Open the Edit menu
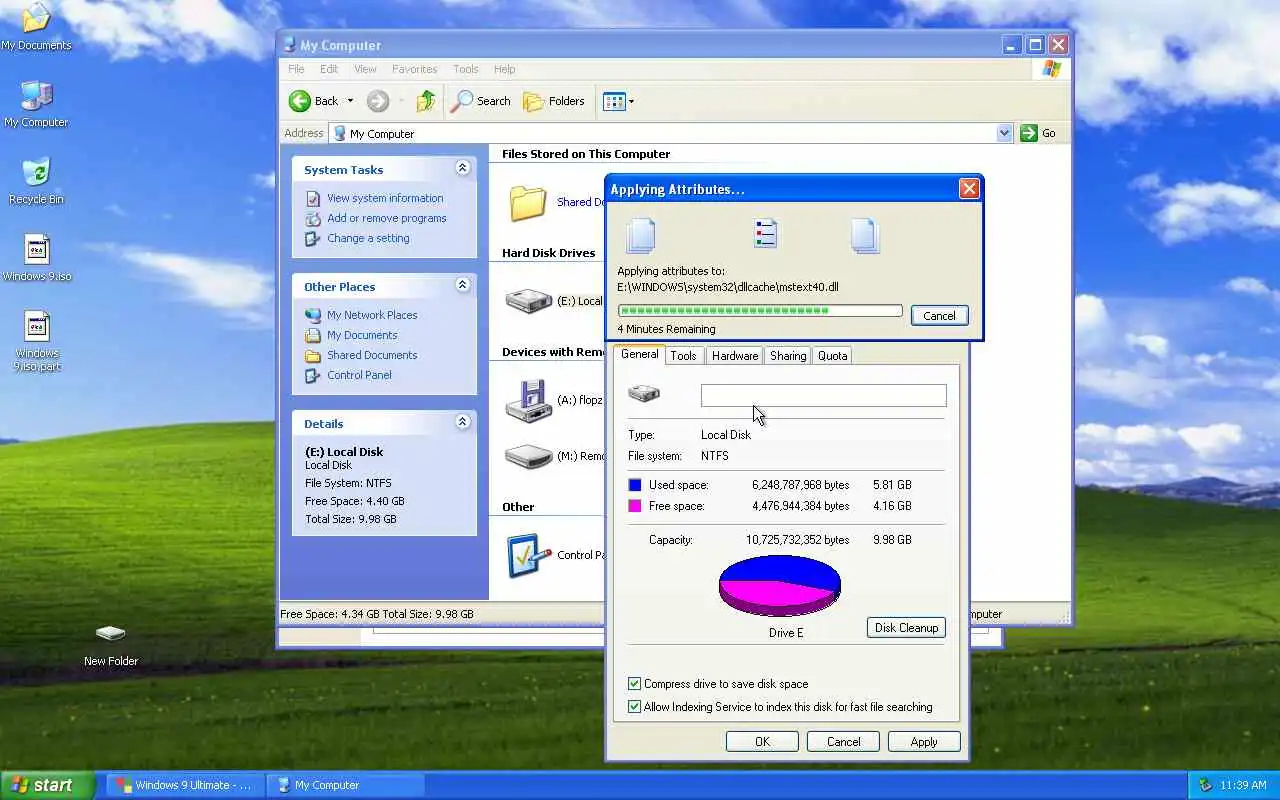This screenshot has height=800, width=1280. click(329, 69)
